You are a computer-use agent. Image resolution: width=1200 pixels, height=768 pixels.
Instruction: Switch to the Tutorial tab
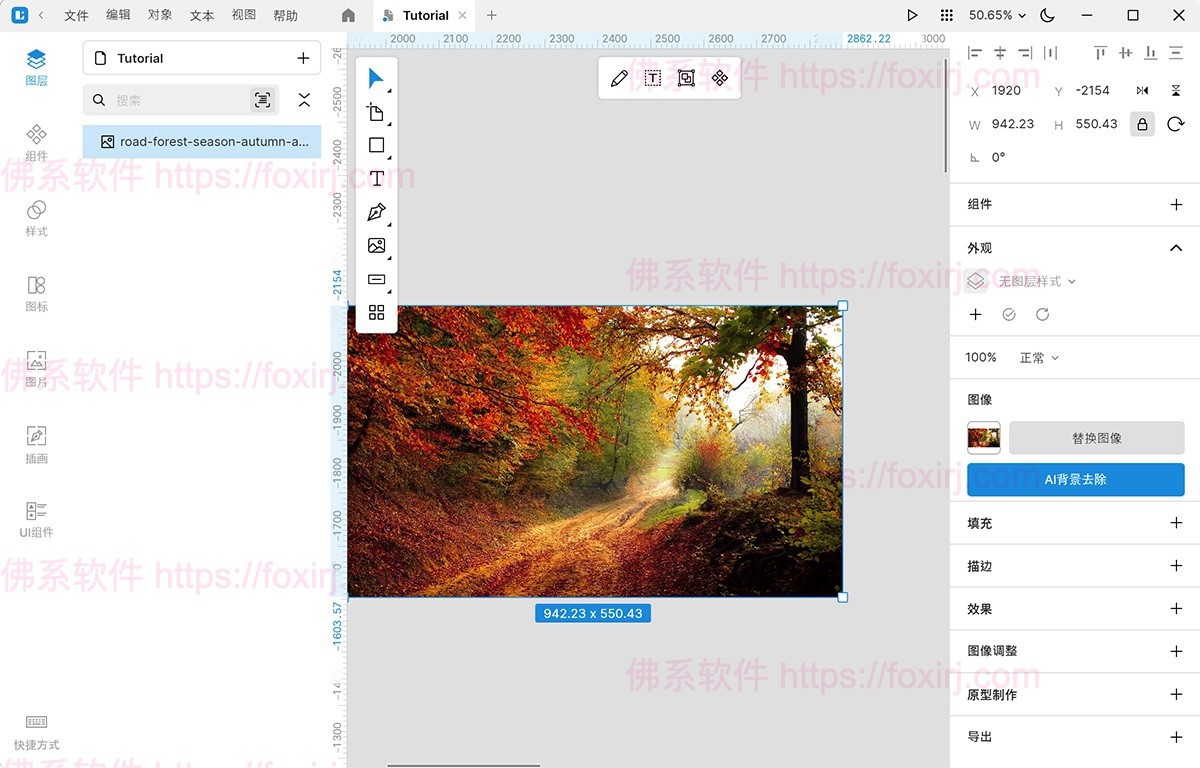pyautogui.click(x=425, y=15)
